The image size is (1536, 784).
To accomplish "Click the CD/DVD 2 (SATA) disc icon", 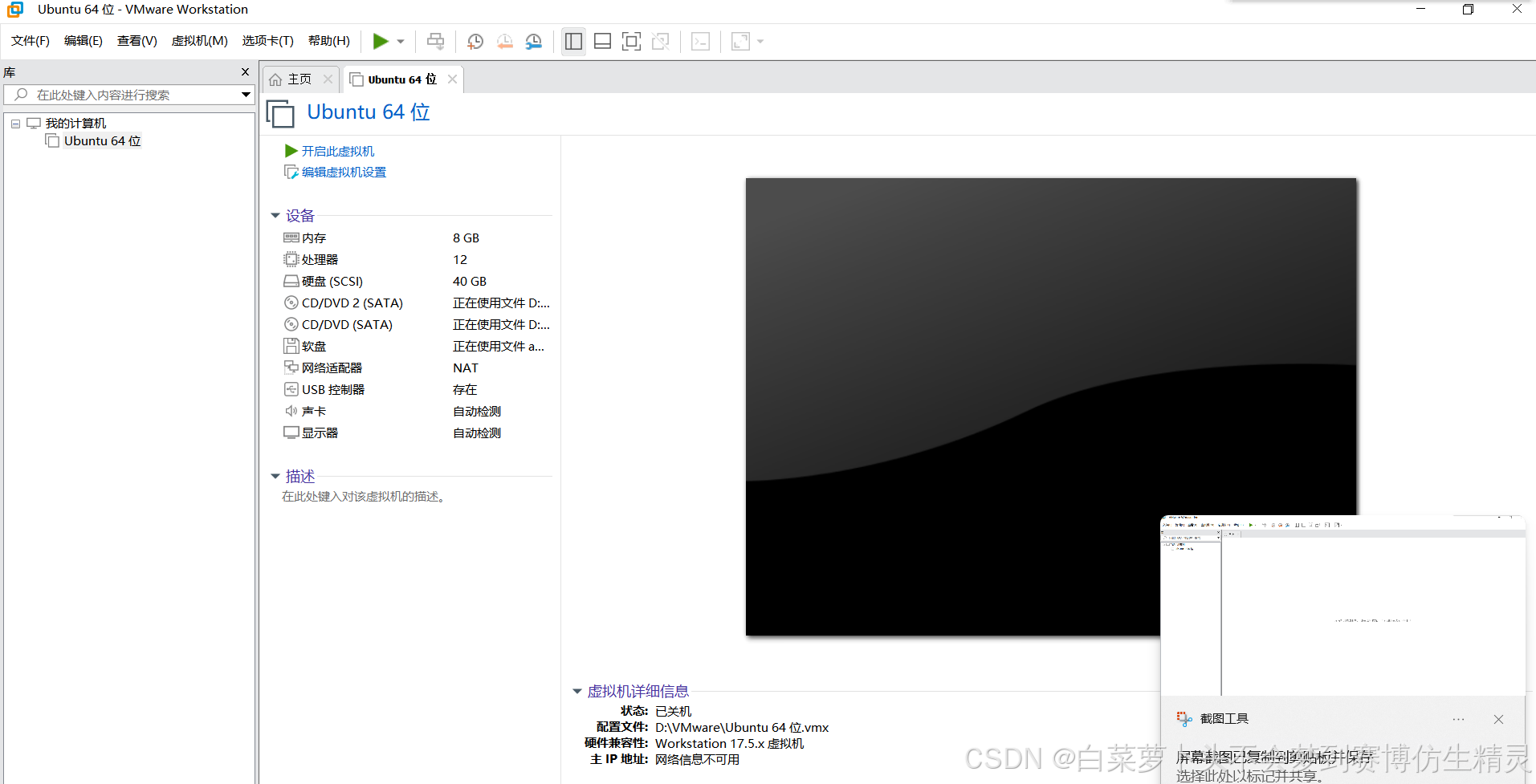I will (291, 303).
